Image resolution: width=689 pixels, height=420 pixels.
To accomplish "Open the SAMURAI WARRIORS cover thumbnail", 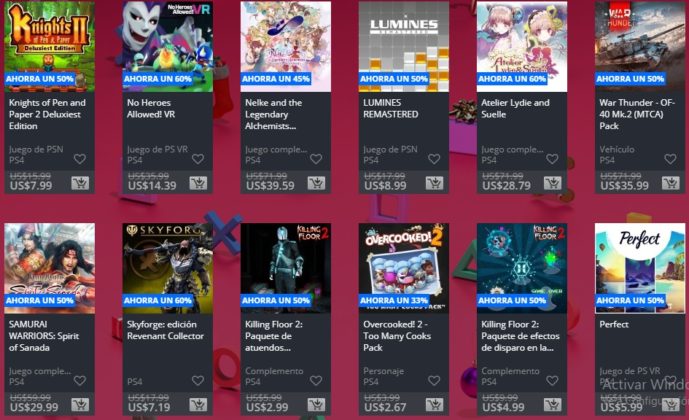I will pyautogui.click(x=50, y=268).
